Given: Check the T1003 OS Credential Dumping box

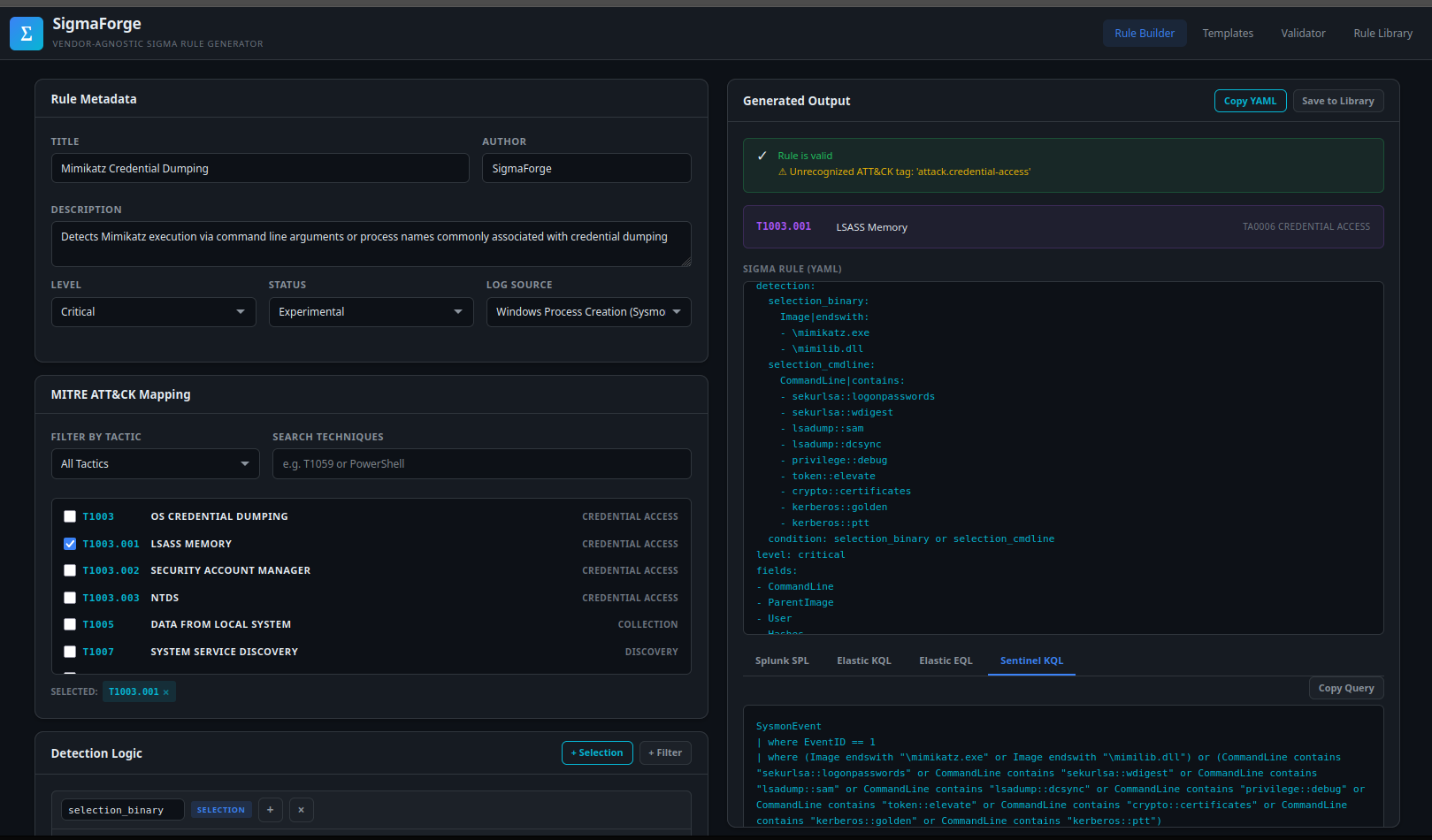Looking at the screenshot, I should [70, 516].
